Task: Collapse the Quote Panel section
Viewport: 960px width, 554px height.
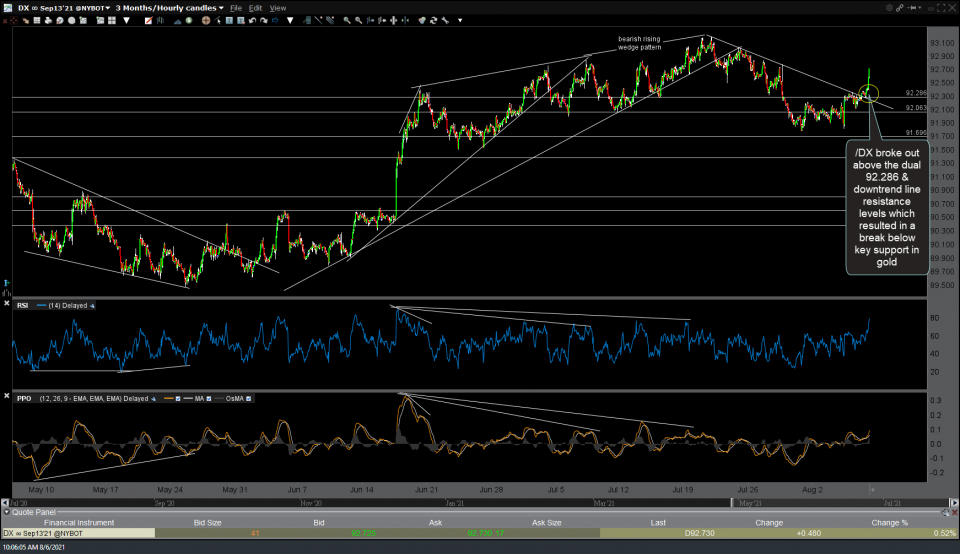Action: coord(5,512)
